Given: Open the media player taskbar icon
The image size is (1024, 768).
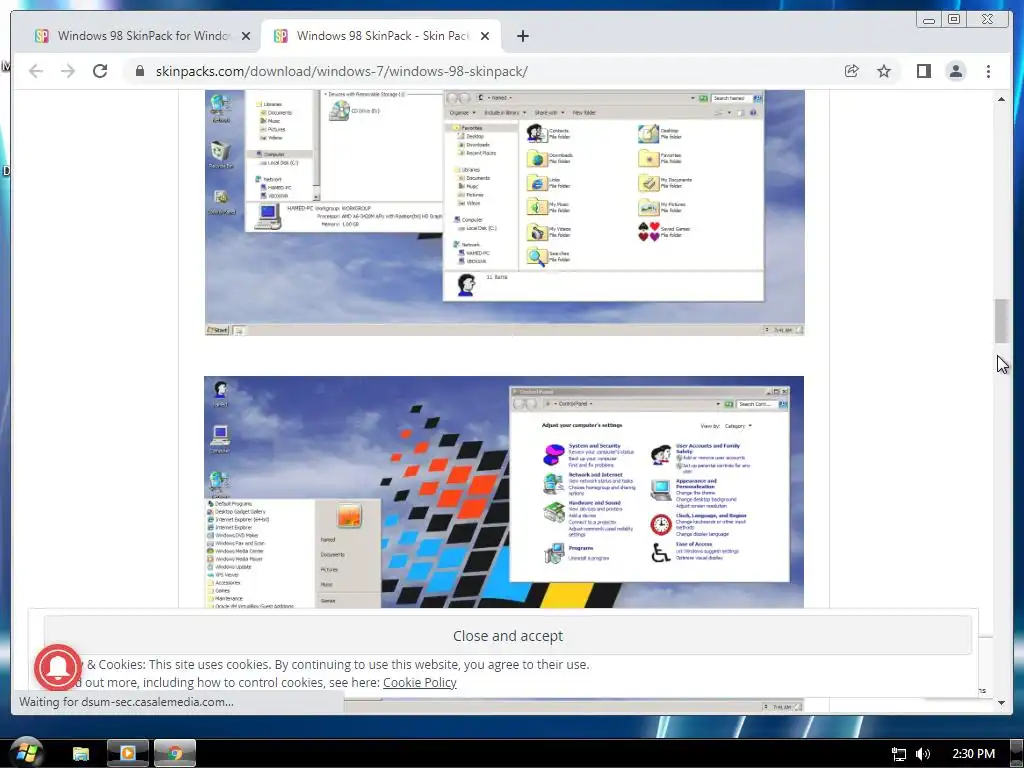Looking at the screenshot, I should click(127, 754).
